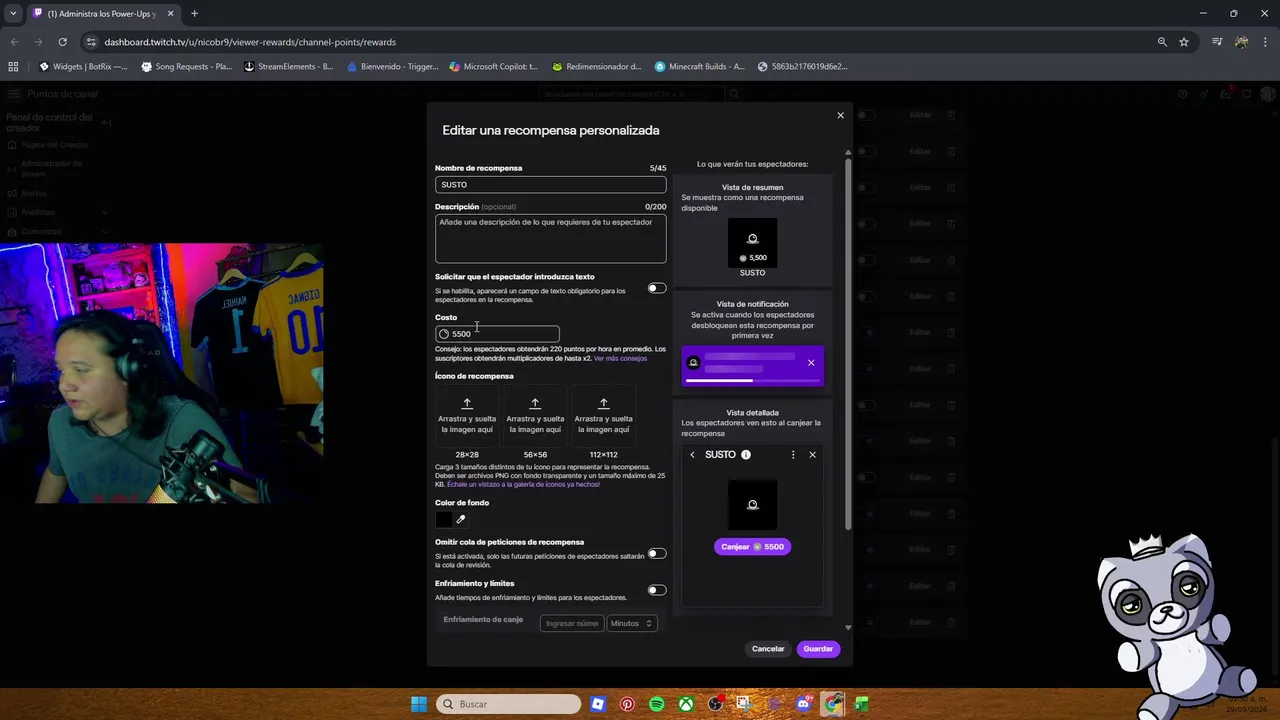Dismiss the notification preview with X
The width and height of the screenshot is (1280, 720).
coord(811,363)
